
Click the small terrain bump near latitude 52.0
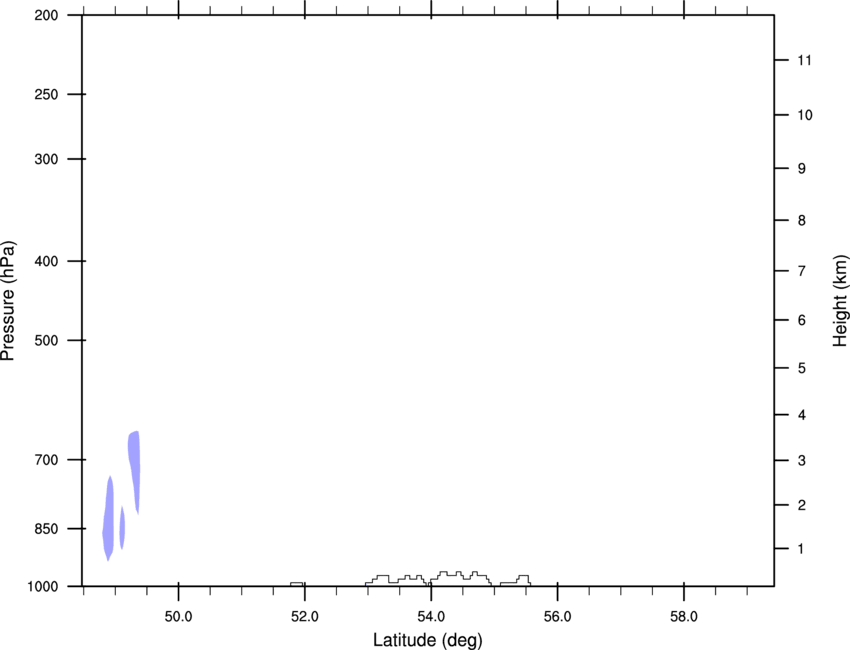(x=297, y=584)
